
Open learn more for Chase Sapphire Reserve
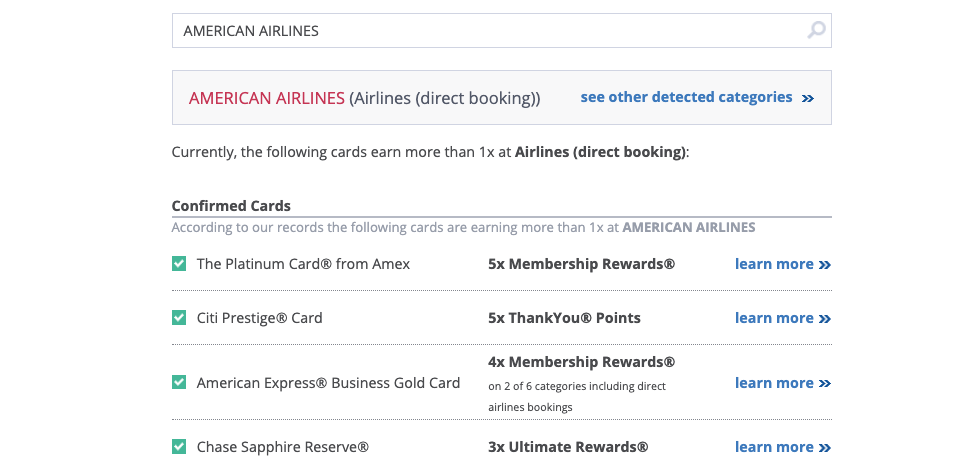[x=774, y=447]
